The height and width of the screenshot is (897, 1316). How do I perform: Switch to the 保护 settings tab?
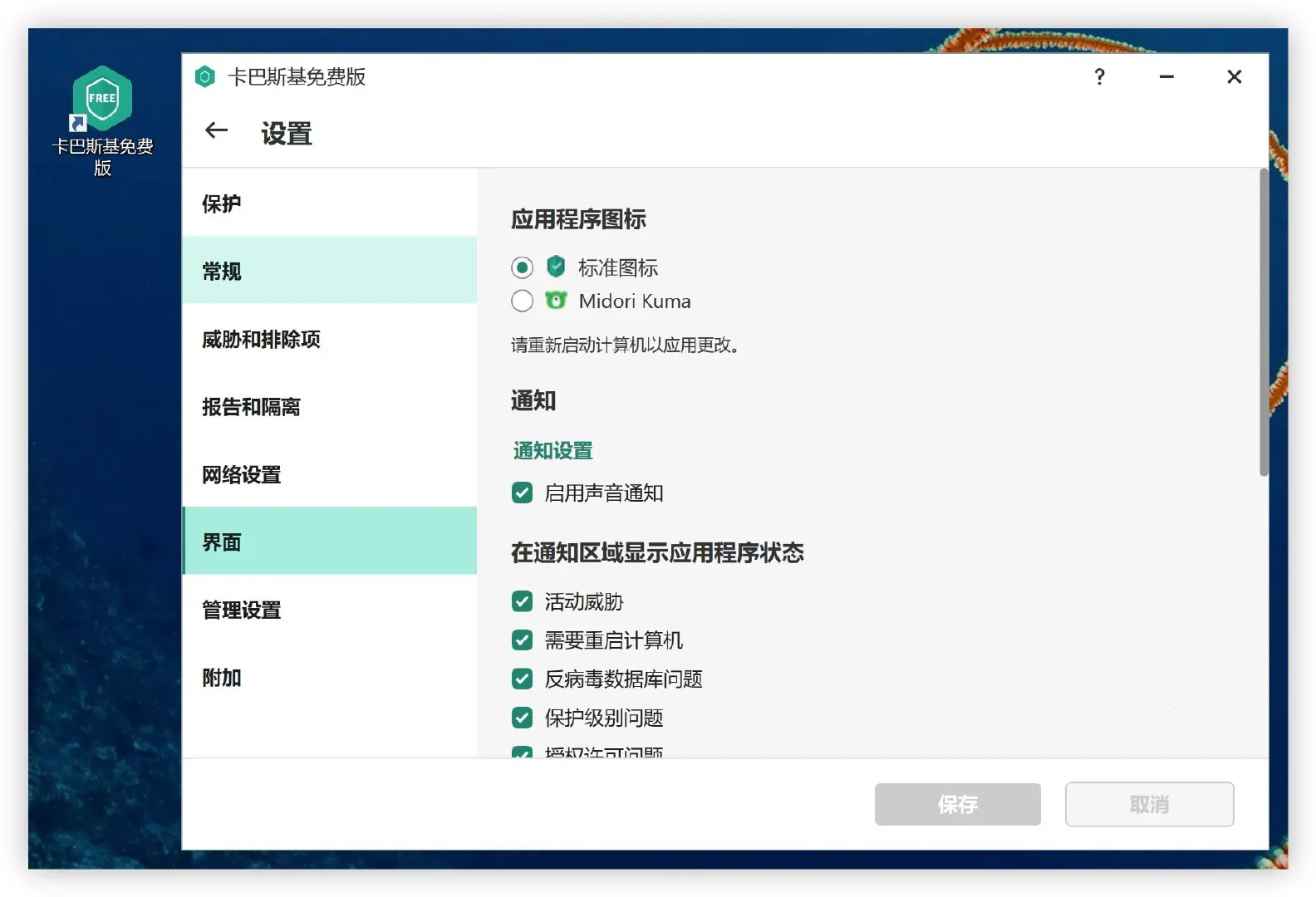point(222,203)
